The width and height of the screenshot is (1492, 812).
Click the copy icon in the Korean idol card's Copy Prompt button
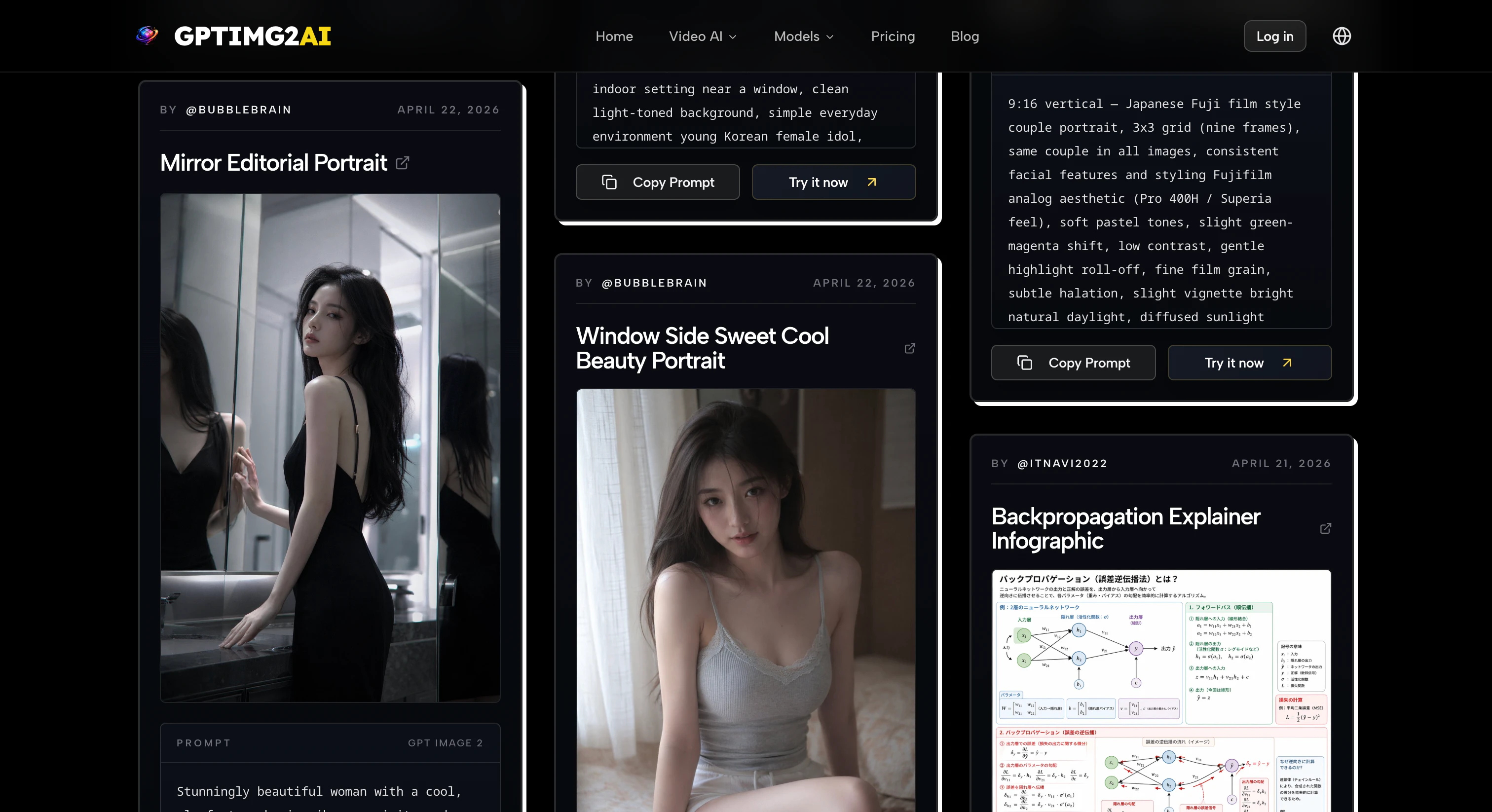pyautogui.click(x=609, y=182)
